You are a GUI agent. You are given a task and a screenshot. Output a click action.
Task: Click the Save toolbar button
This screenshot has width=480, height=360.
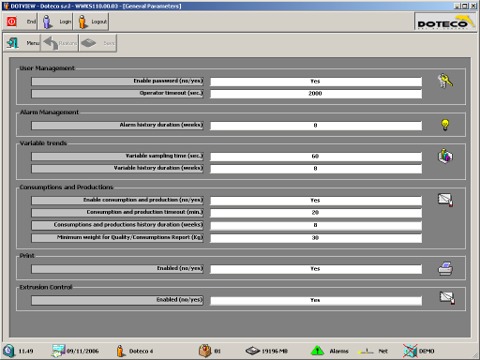pos(98,43)
